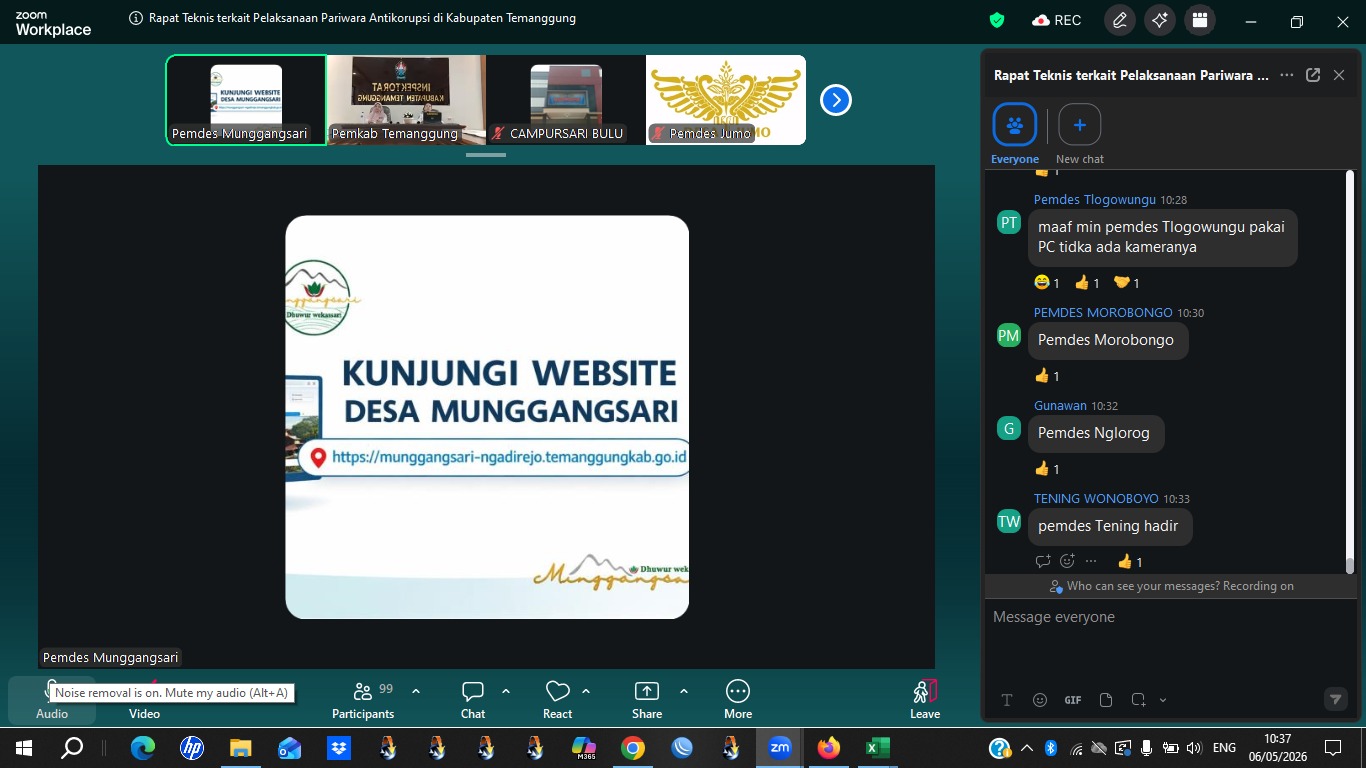Open Dropbox from the taskbar
1366x768 pixels.
tap(338, 748)
